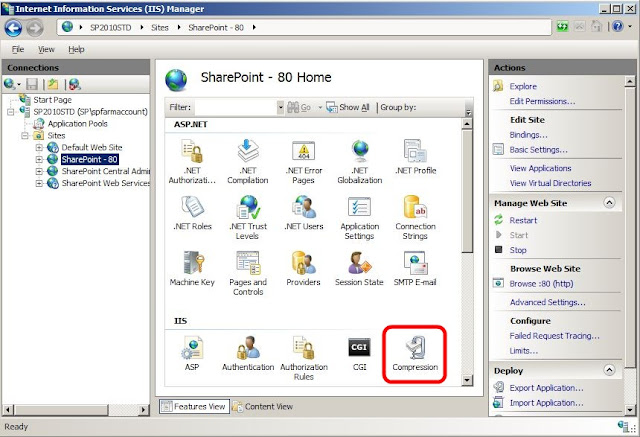Open Create New Connection dropdown icon
The image size is (640, 437).
point(12,84)
